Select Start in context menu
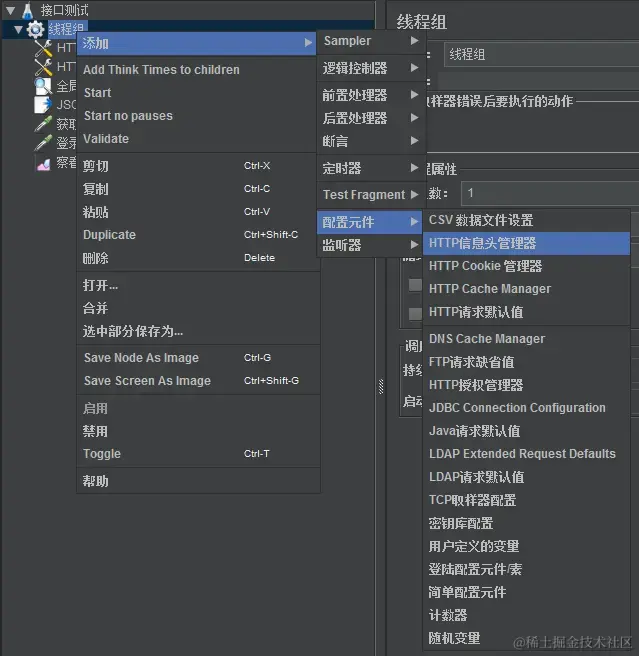Viewport: 639px width, 656px height. point(196,92)
